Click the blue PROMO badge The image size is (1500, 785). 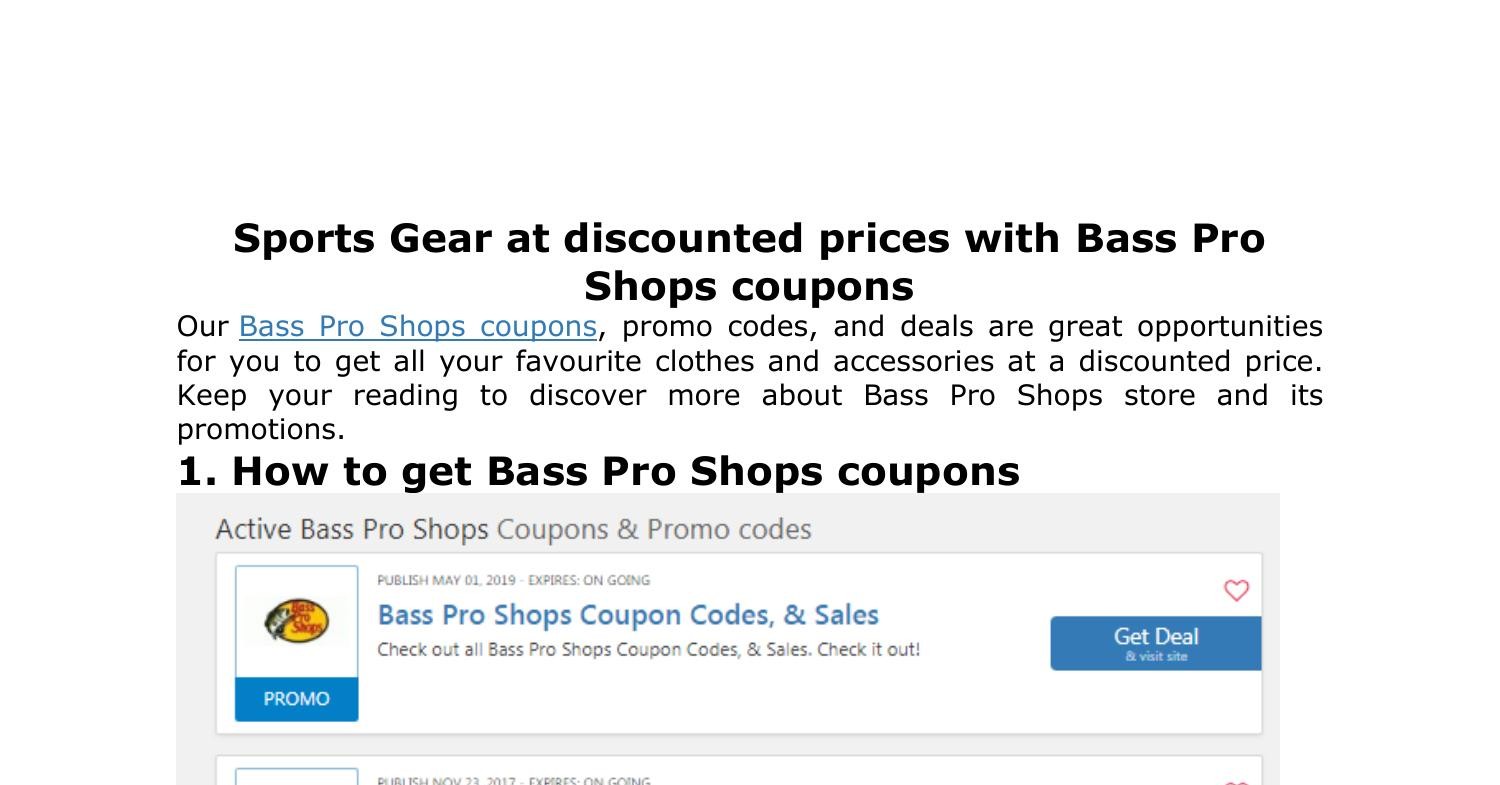(x=296, y=699)
